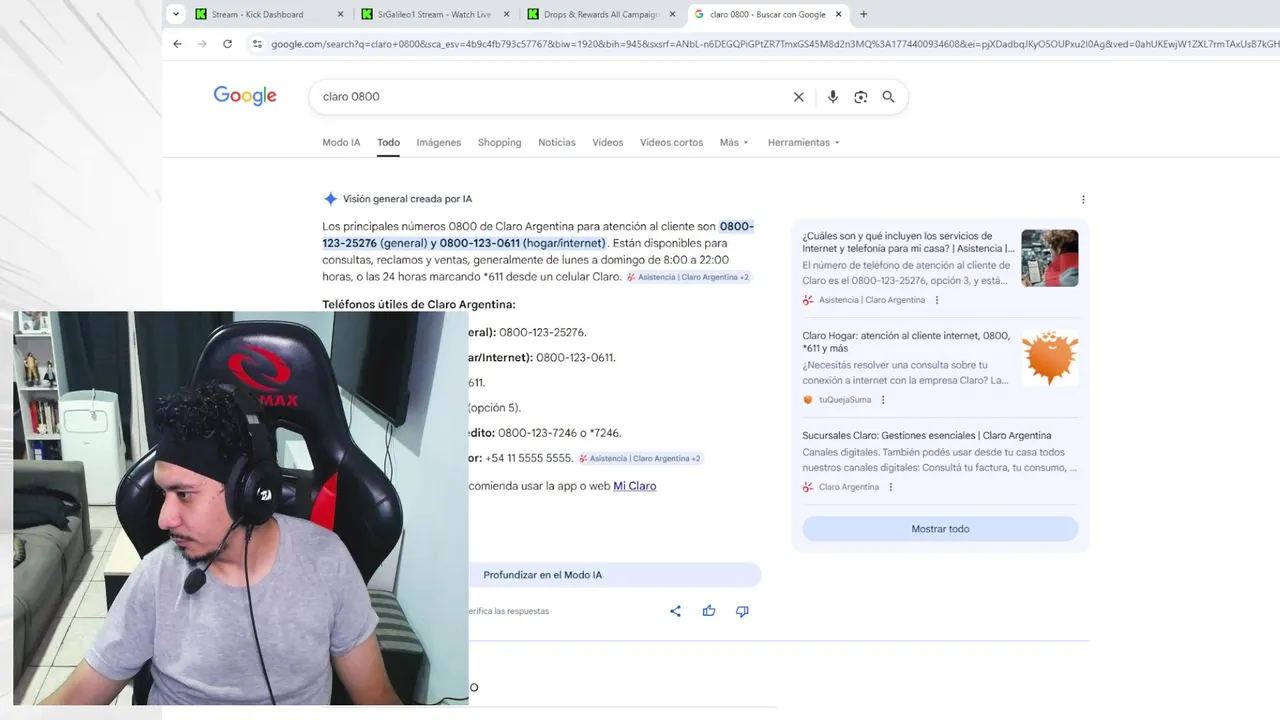Image resolution: width=1280 pixels, height=720 pixels.
Task: Show Noticias results
Action: 557,142
